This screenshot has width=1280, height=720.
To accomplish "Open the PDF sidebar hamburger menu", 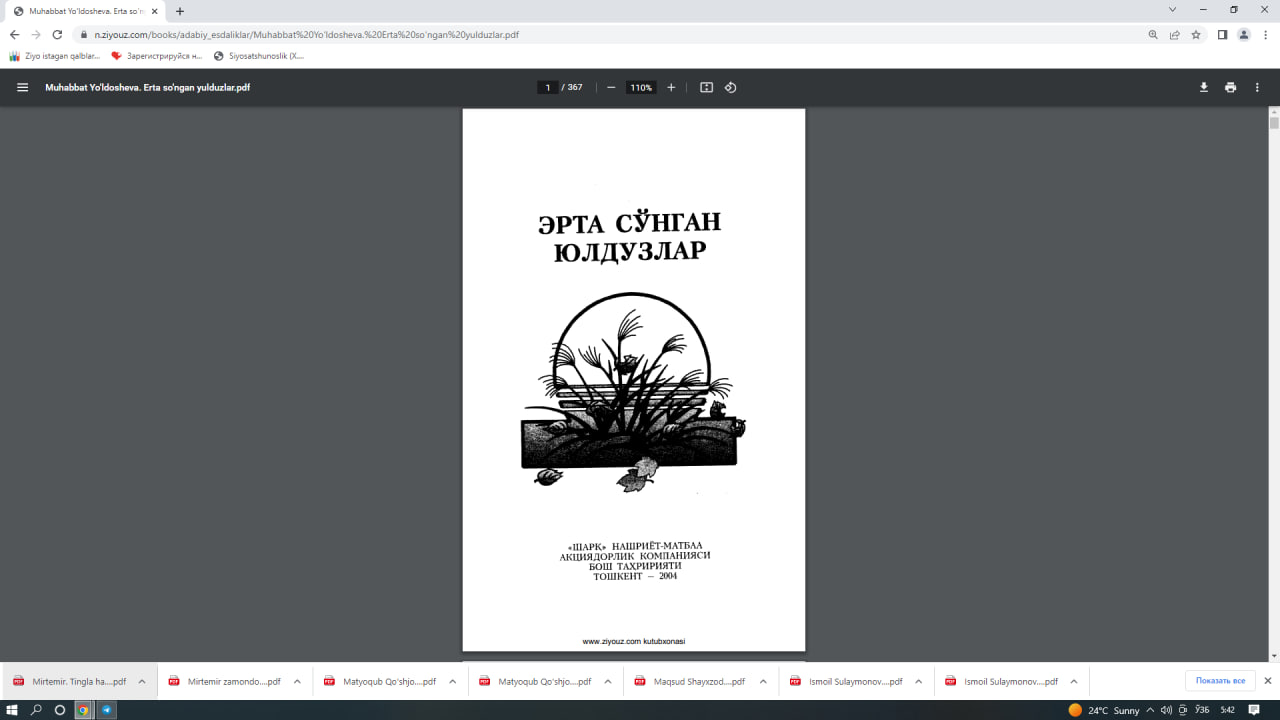I will 21,87.
